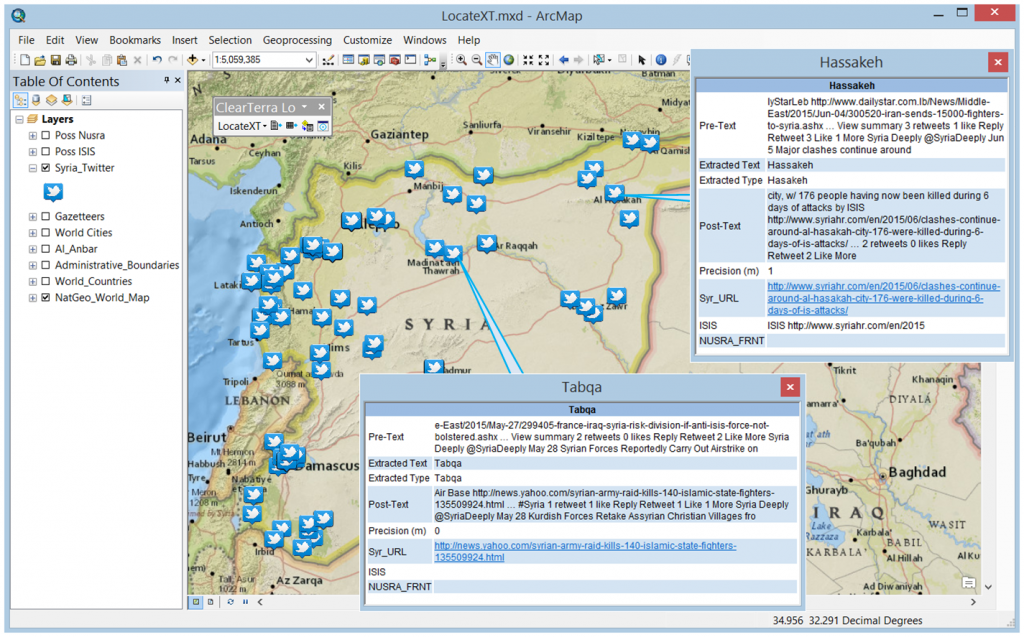Screen dimensions: 1024x637
Task: Choose the Select Elements arrow tool
Action: point(642,60)
